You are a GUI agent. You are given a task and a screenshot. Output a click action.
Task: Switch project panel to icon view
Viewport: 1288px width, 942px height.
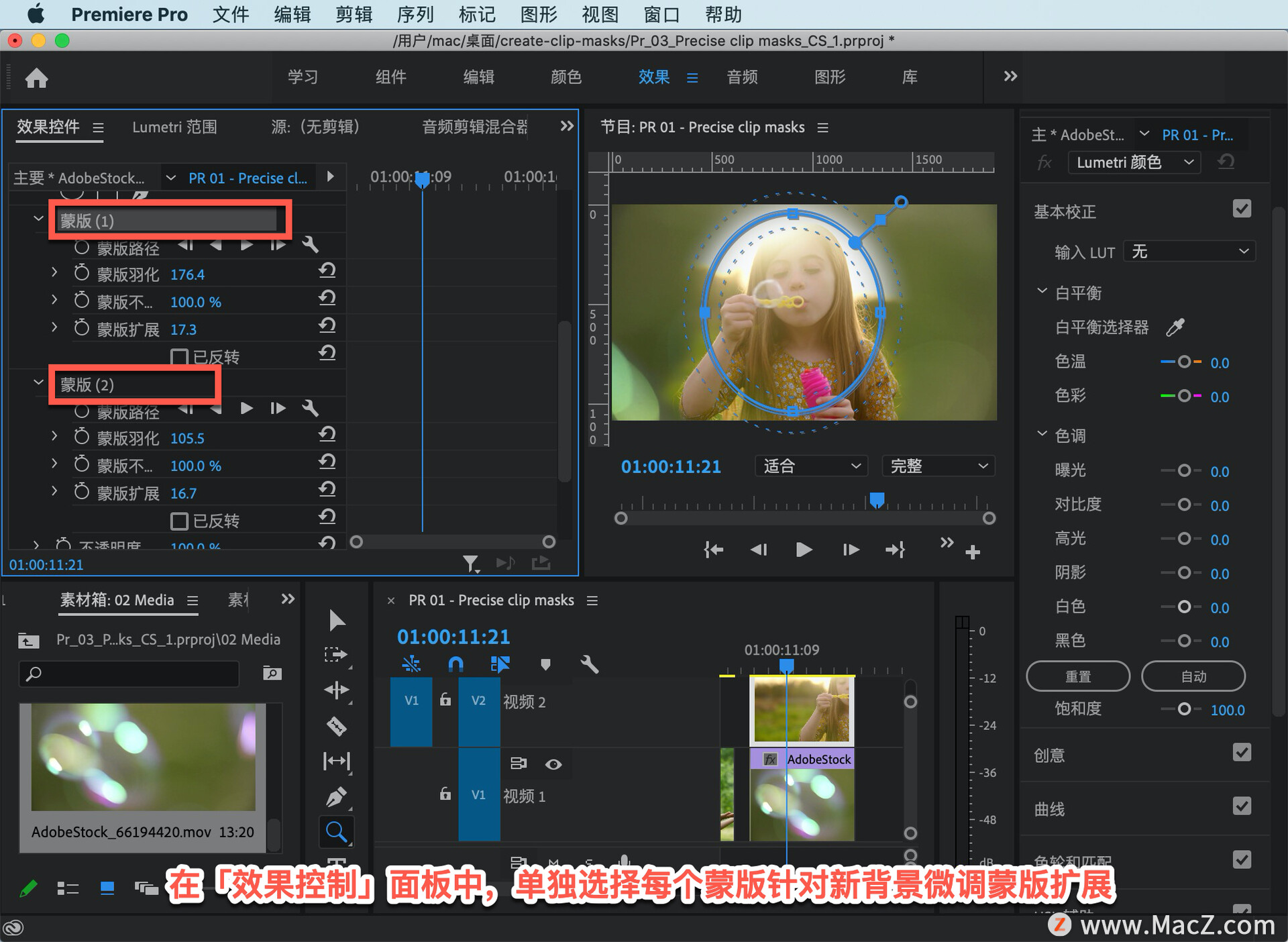tap(107, 888)
